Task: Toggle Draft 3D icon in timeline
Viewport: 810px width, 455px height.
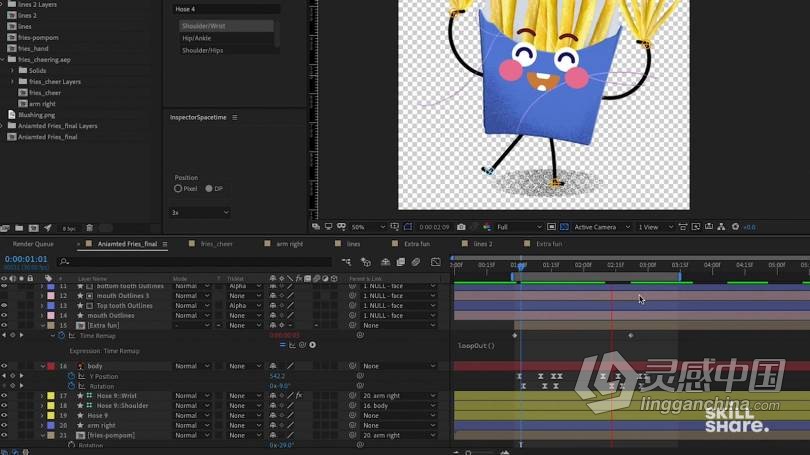Action: [x=366, y=262]
